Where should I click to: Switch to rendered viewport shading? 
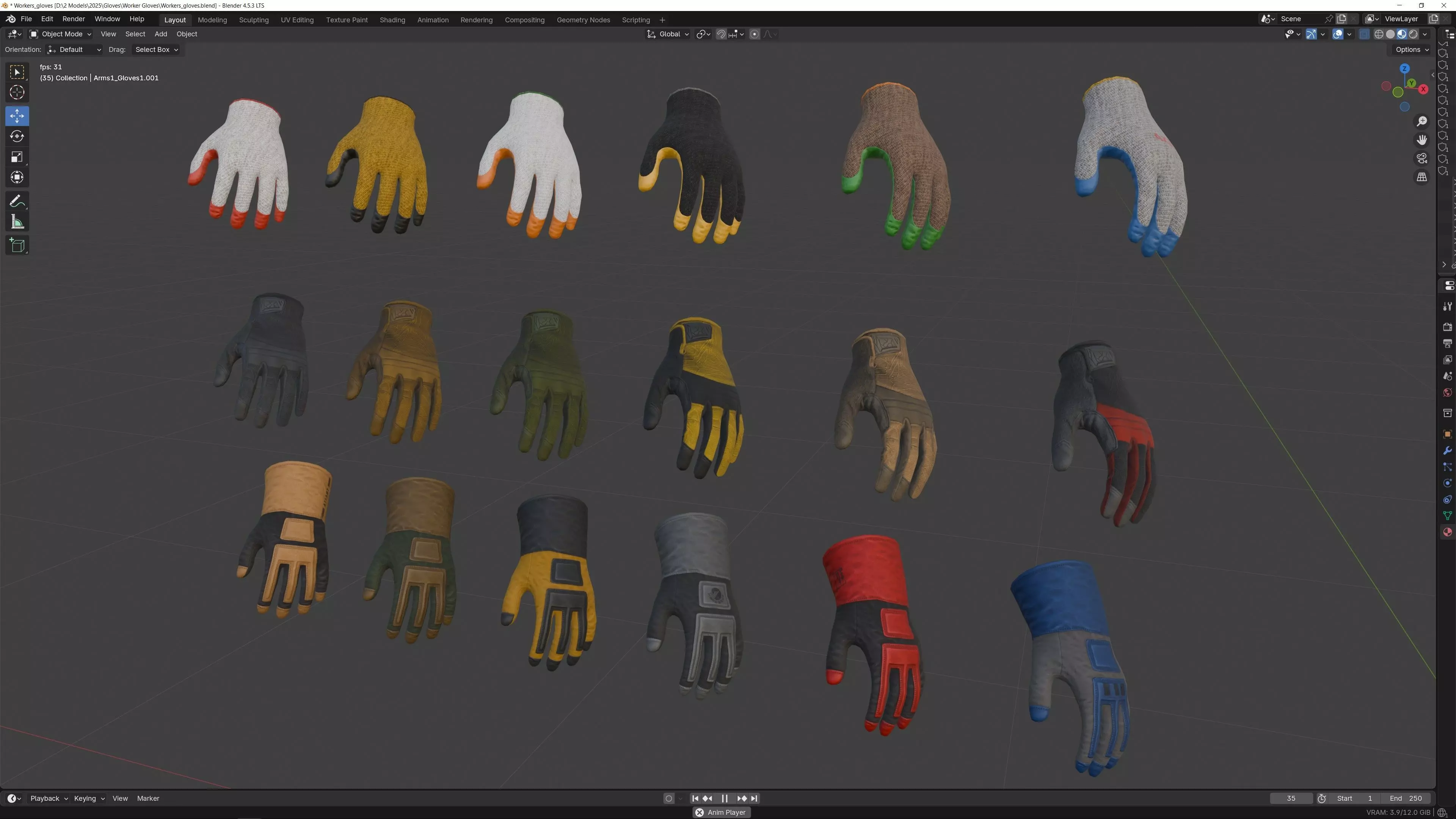pyautogui.click(x=1413, y=35)
